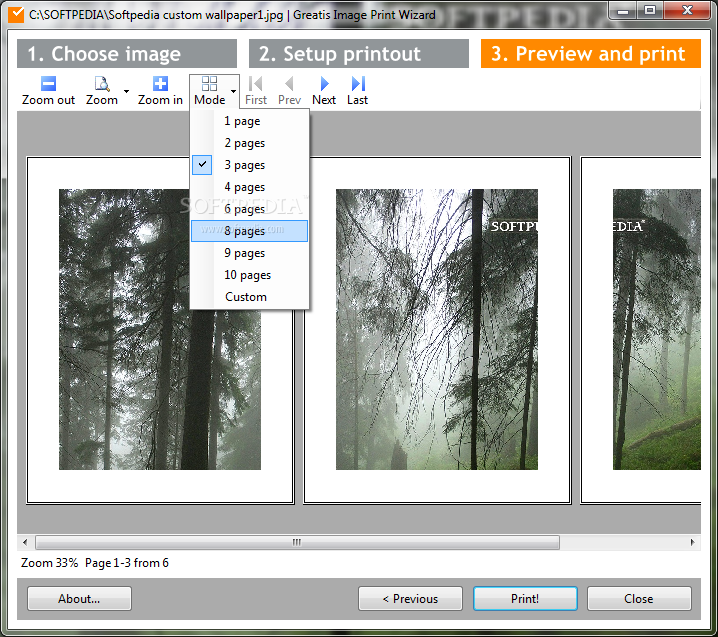Choose the checked 3 pages option
718x637 pixels.
pyautogui.click(x=250, y=165)
